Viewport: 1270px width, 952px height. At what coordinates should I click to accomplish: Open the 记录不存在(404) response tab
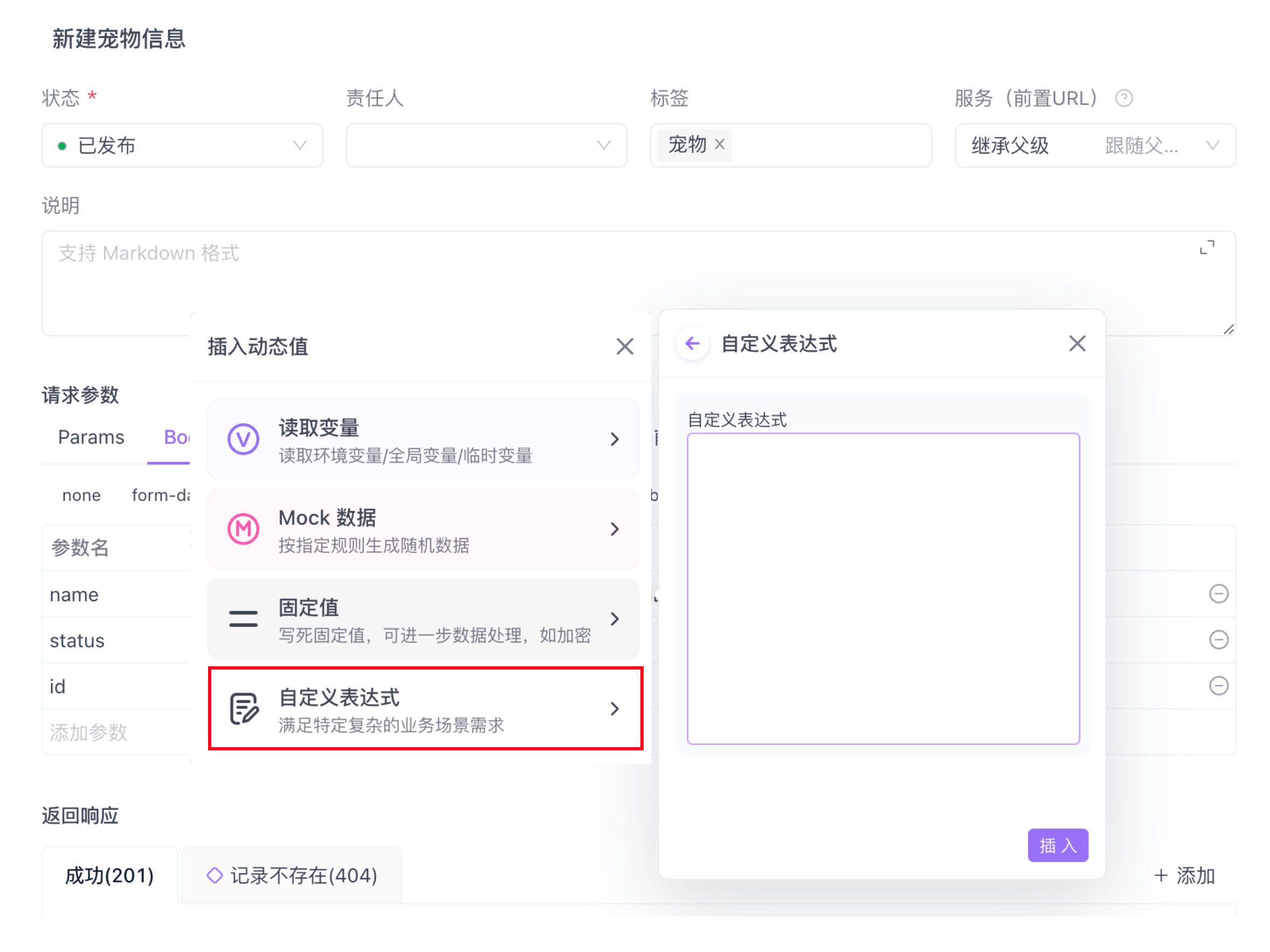292,875
